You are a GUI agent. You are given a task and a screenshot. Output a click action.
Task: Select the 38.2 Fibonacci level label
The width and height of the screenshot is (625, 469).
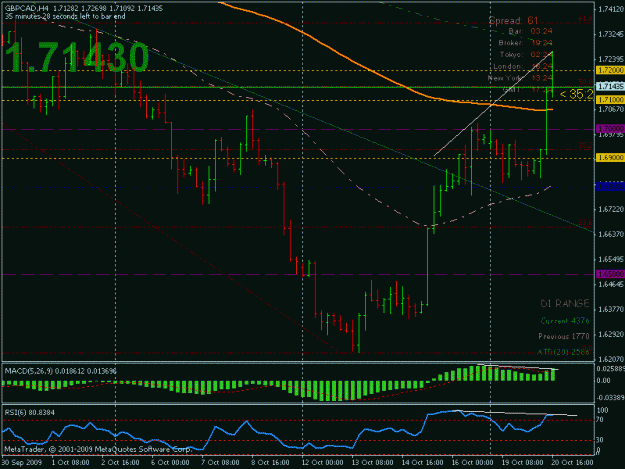coord(585,146)
